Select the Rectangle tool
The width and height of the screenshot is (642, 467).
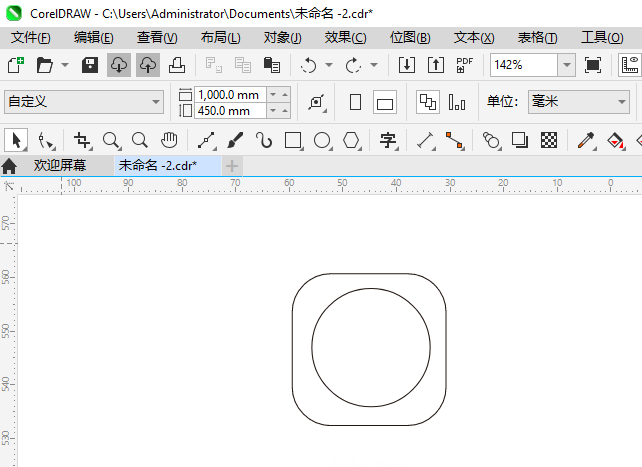tap(293, 141)
